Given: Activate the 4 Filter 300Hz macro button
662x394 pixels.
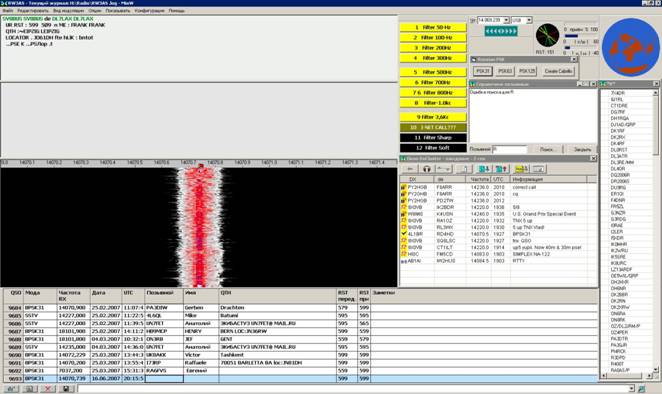Looking at the screenshot, I should [x=433, y=58].
